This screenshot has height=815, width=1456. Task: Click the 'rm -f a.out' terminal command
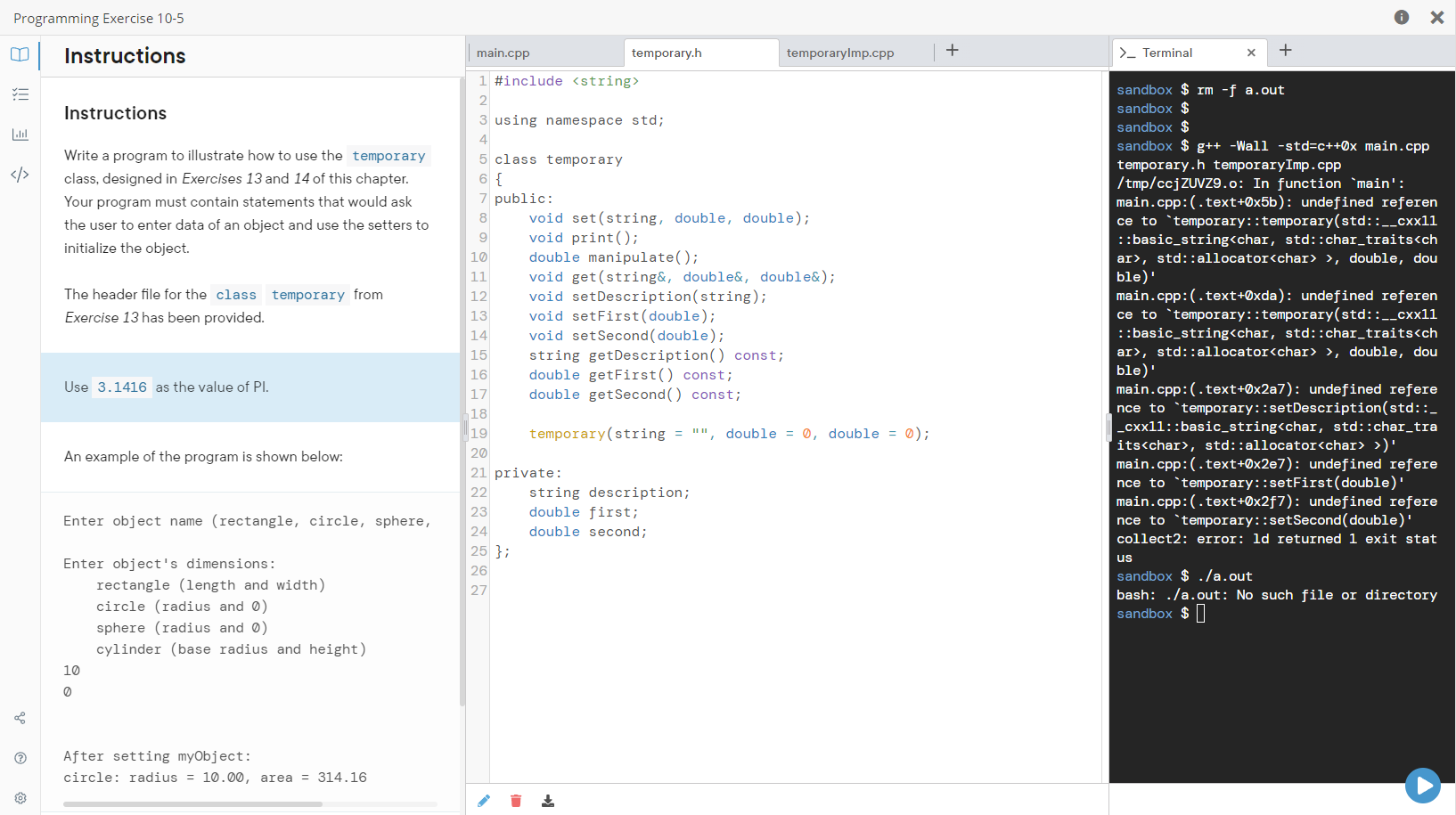click(x=1240, y=90)
